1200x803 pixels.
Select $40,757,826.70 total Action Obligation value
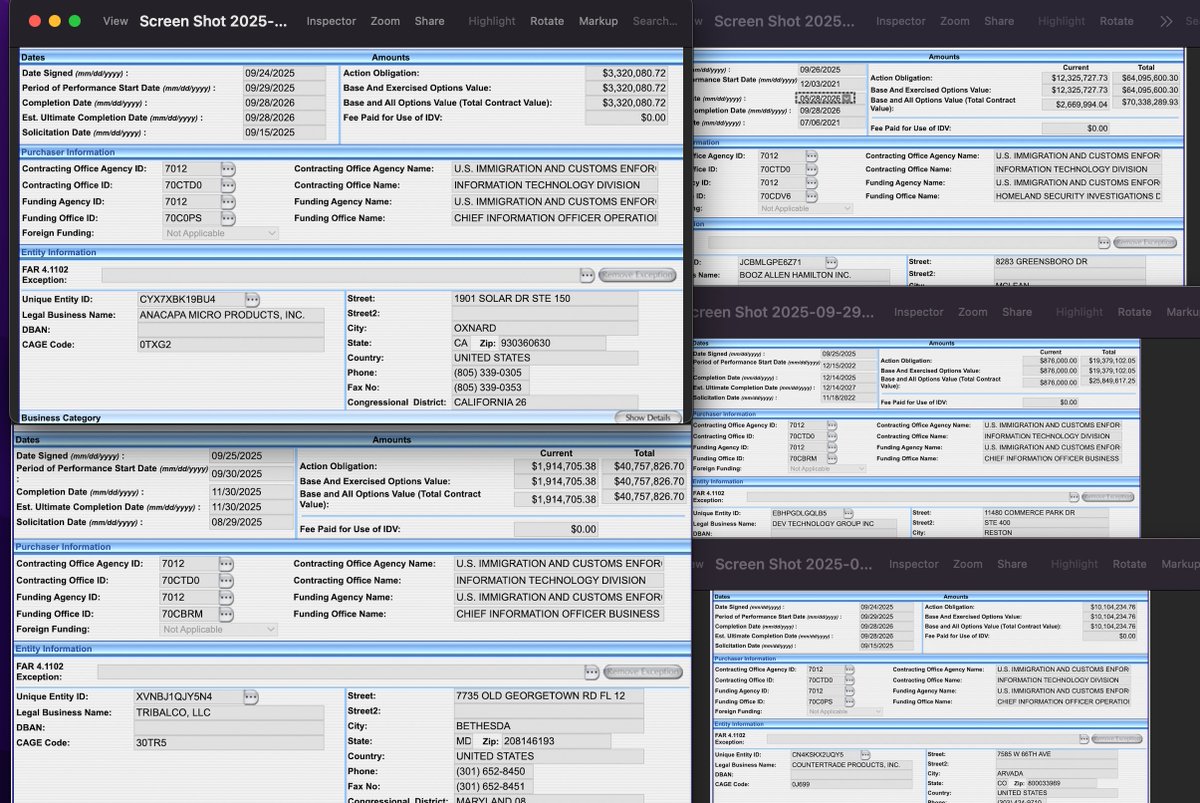(645, 466)
